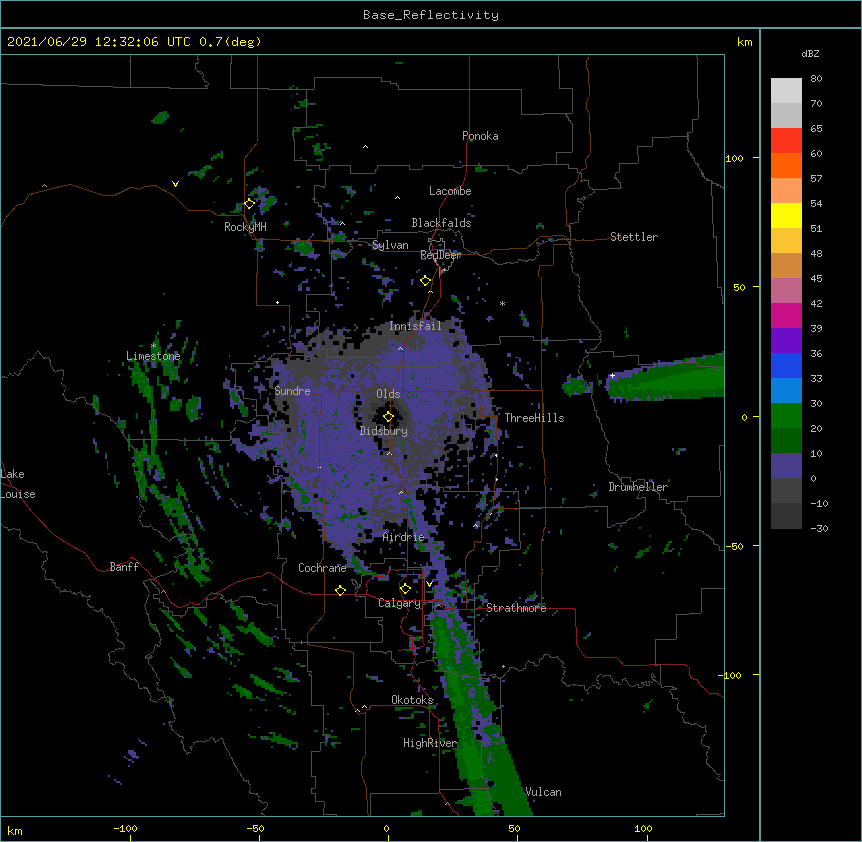
Task: Click the -30 value in dBZ legend
Action: click(819, 529)
